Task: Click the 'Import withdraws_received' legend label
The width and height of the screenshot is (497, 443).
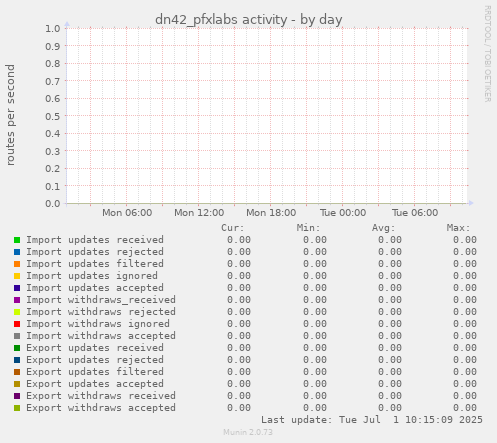Action: 101,300
